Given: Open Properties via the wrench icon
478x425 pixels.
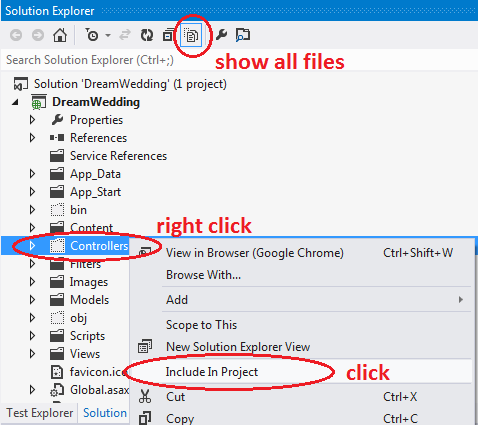Looking at the screenshot, I should pyautogui.click(x=221, y=35).
